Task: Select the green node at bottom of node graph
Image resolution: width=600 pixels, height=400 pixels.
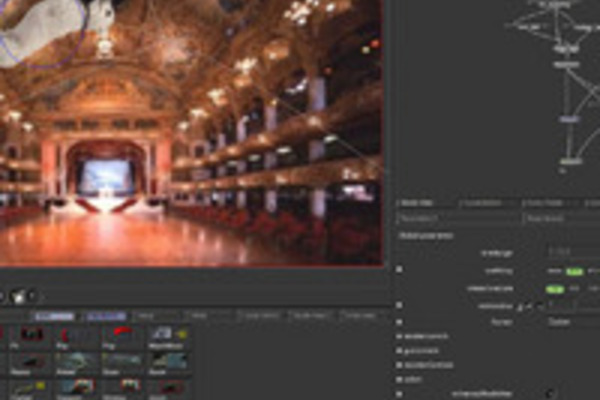Action: tap(571, 162)
